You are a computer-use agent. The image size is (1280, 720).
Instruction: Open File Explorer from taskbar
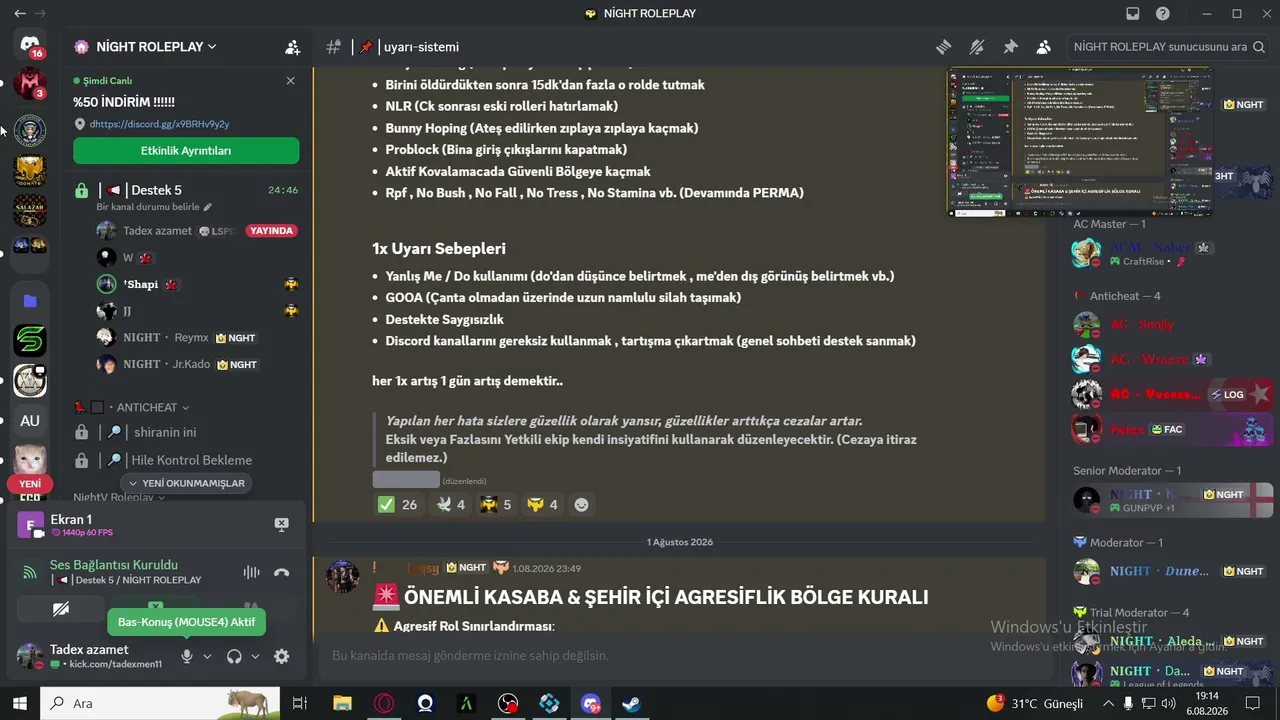(x=342, y=703)
